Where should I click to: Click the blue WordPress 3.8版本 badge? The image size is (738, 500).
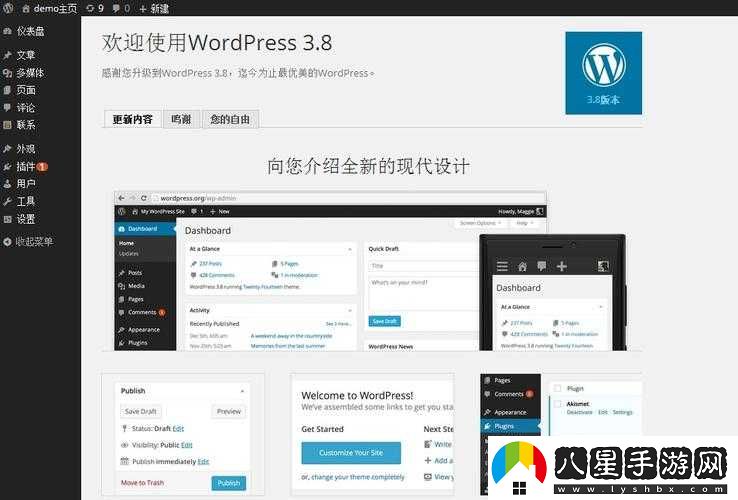point(603,73)
